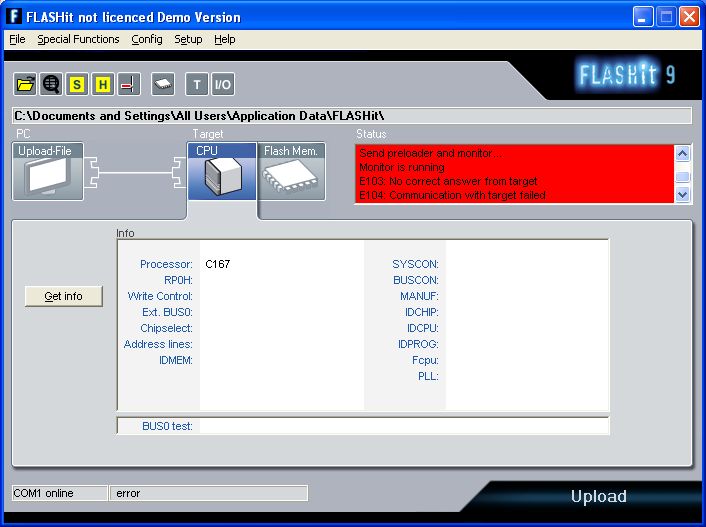Click the status log scrollbar thumb
Screen dimensions: 706x527
pyautogui.click(x=683, y=176)
